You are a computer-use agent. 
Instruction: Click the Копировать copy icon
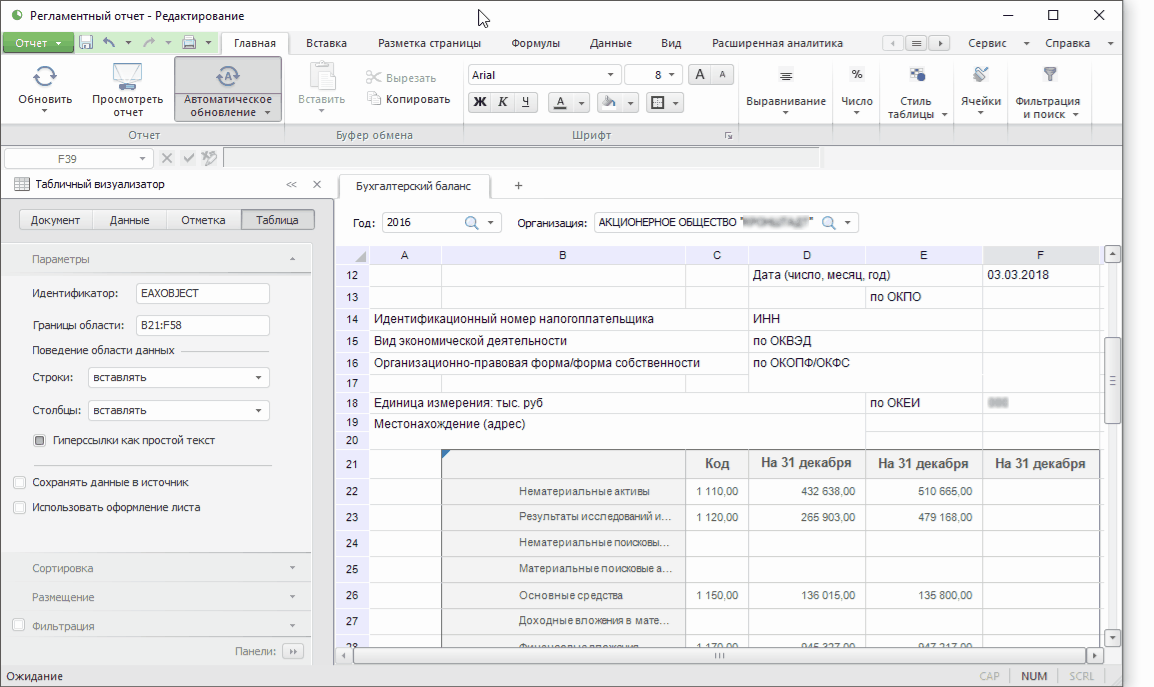click(x=375, y=99)
